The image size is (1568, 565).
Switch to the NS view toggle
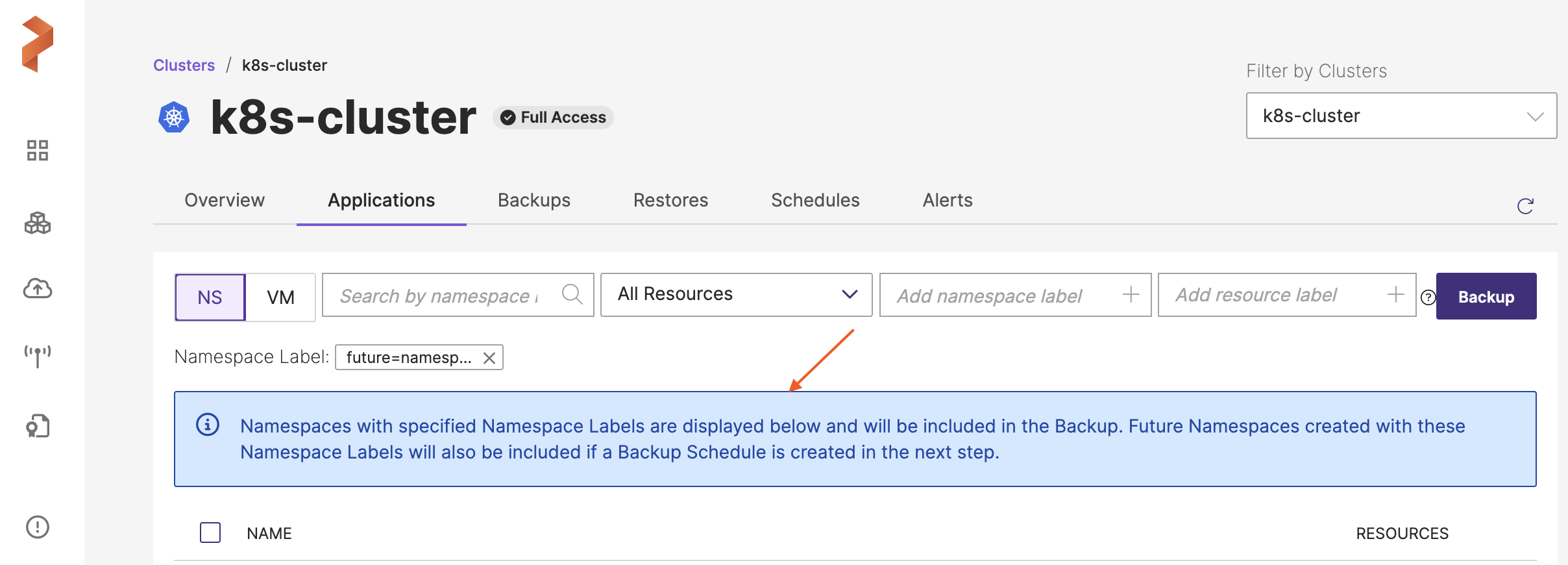[210, 297]
